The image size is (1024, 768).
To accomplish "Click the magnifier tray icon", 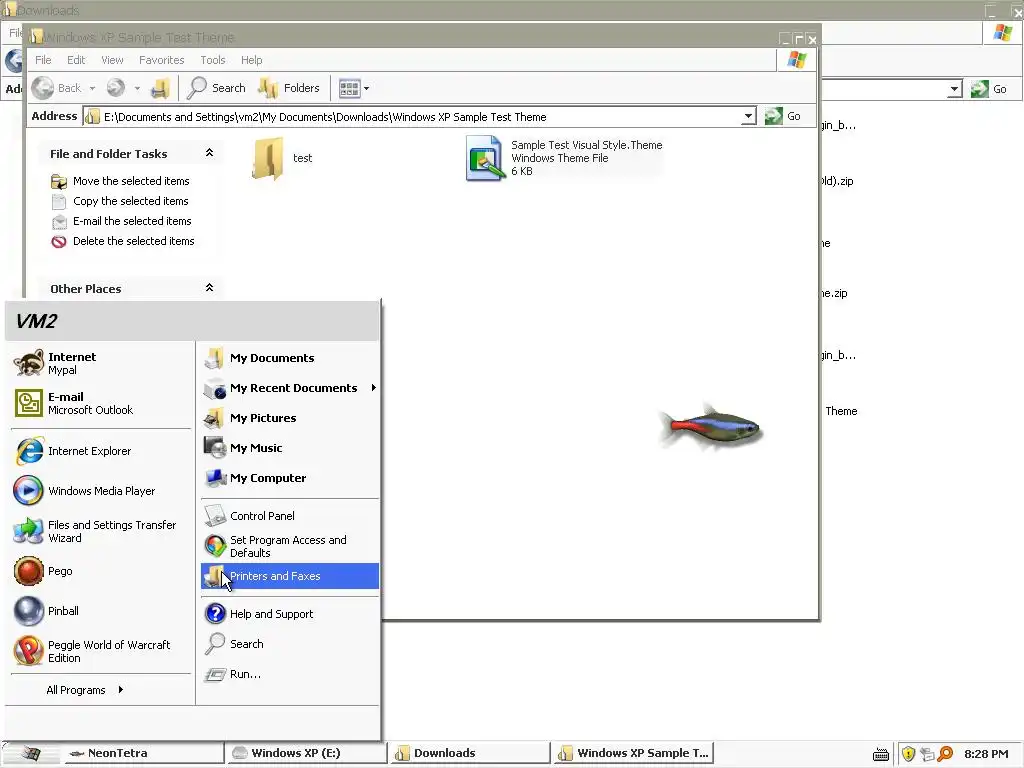I will pyautogui.click(x=945, y=754).
